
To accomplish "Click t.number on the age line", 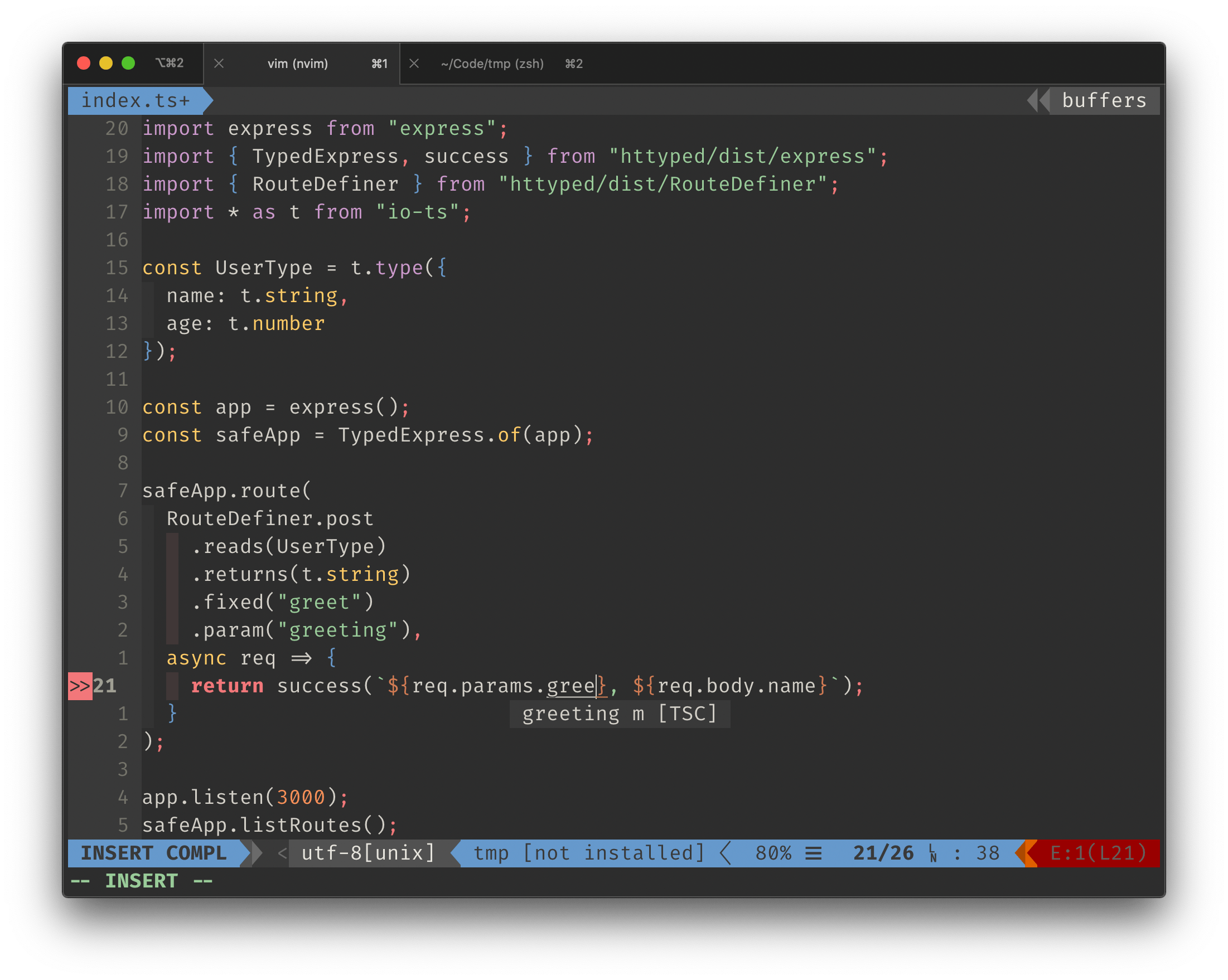I will tap(276, 323).
